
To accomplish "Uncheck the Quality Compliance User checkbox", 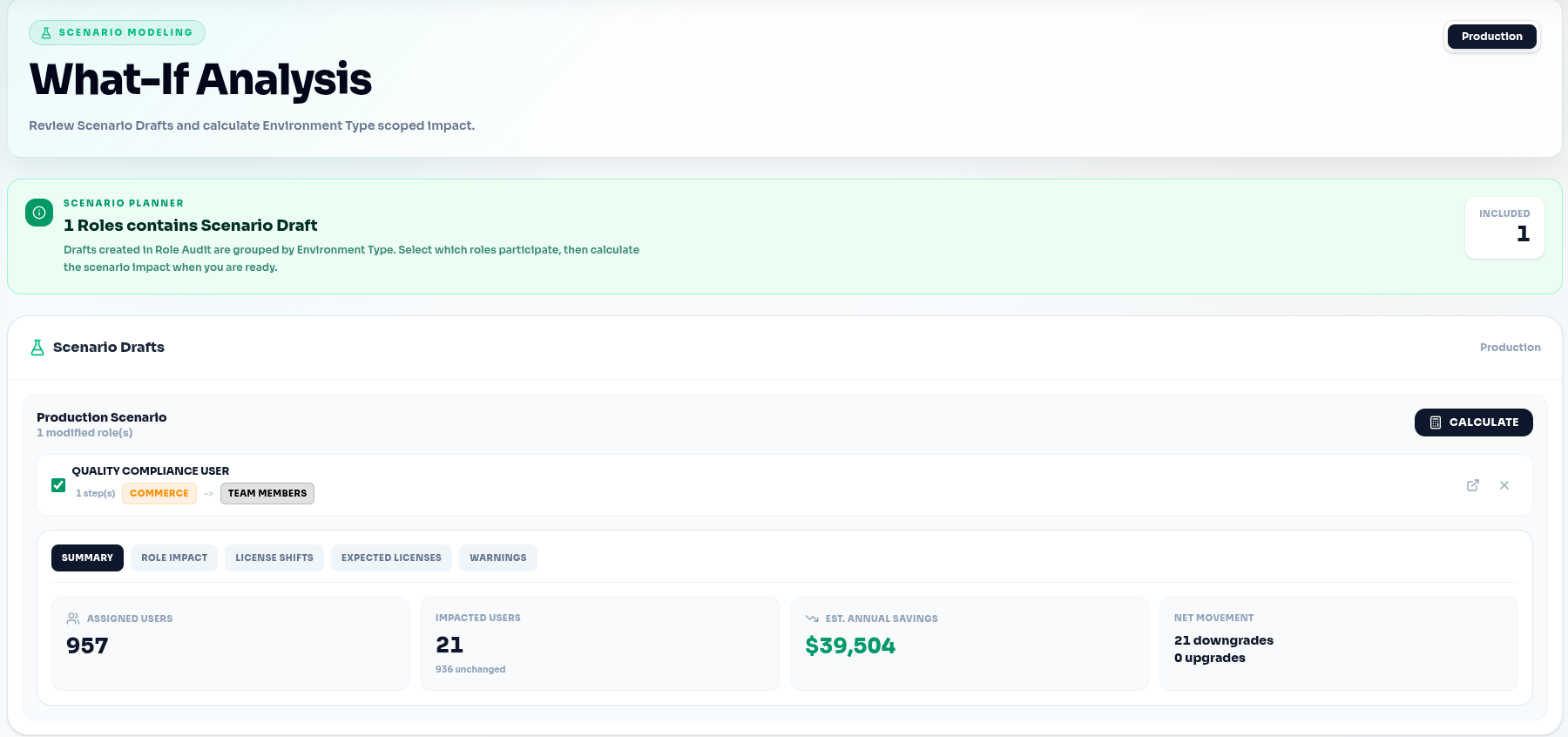I will (x=58, y=485).
